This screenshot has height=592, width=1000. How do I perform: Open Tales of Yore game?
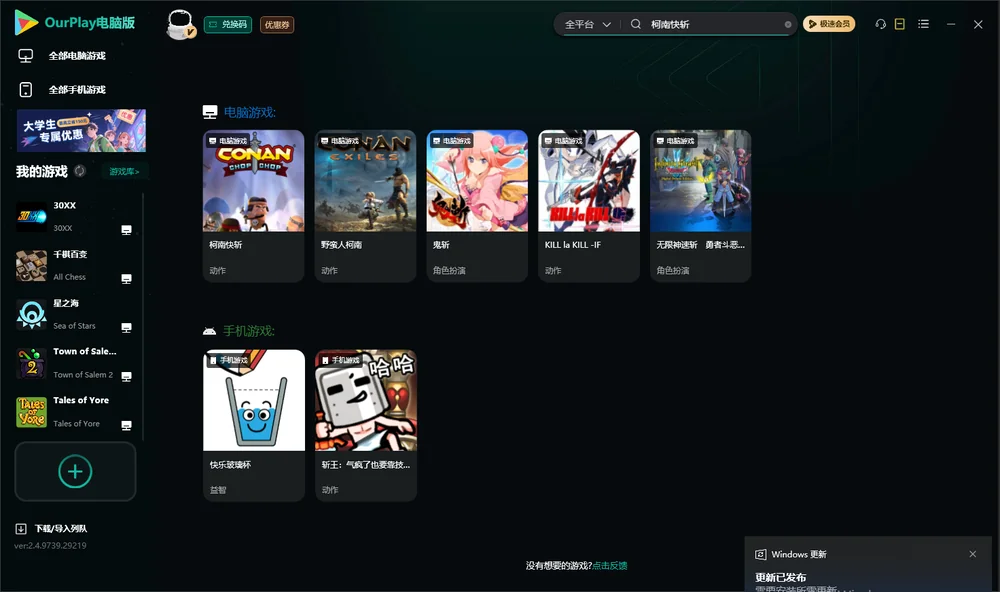(x=75, y=411)
